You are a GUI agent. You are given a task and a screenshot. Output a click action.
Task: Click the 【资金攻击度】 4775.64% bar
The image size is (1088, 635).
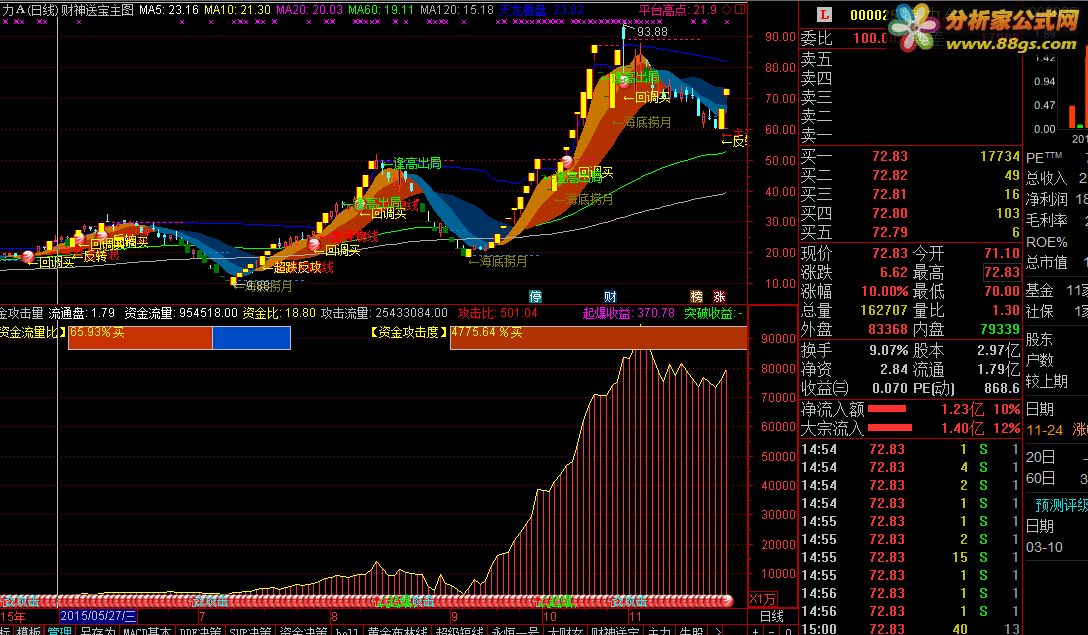pos(598,337)
